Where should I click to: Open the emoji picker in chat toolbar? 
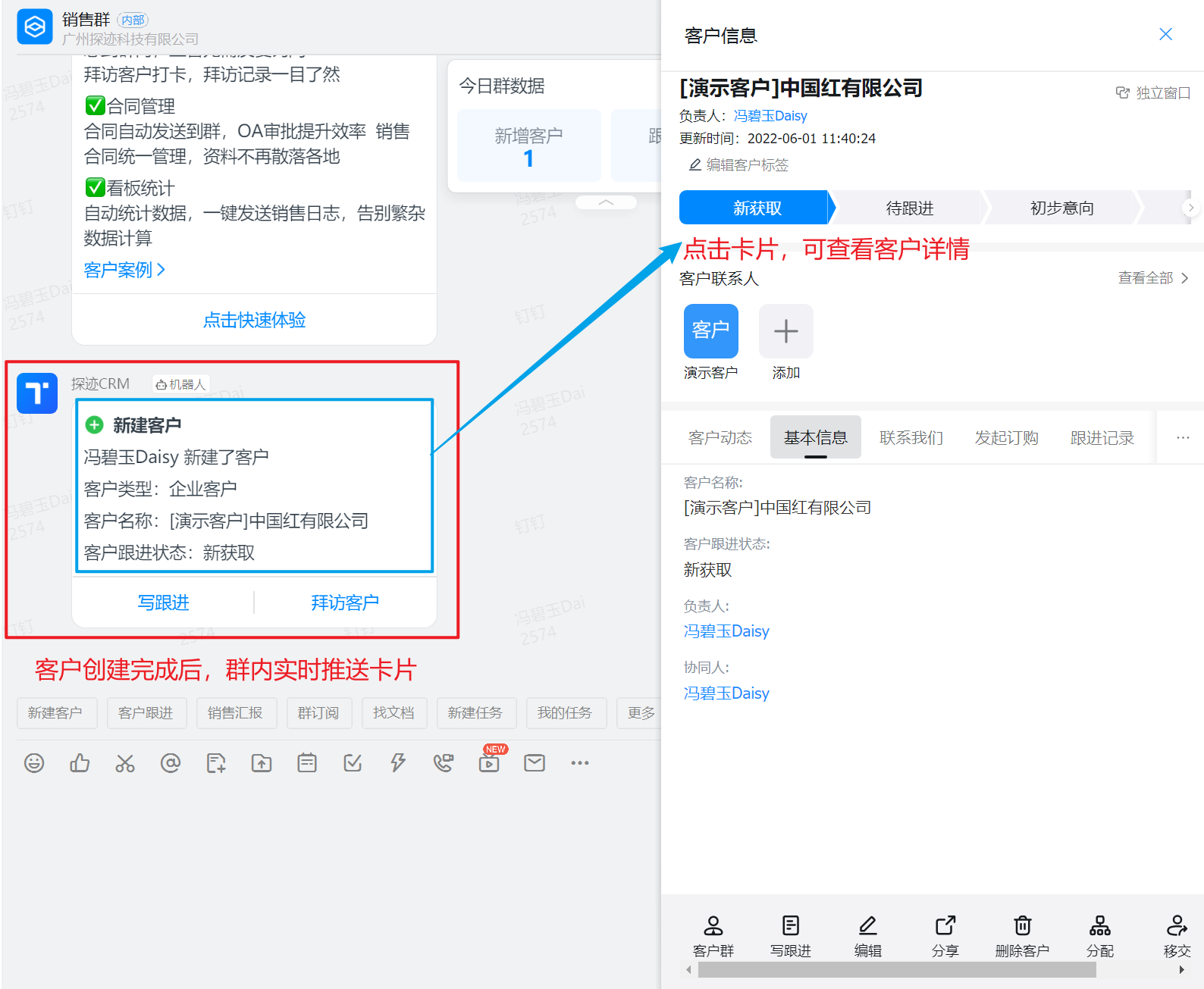coord(34,763)
